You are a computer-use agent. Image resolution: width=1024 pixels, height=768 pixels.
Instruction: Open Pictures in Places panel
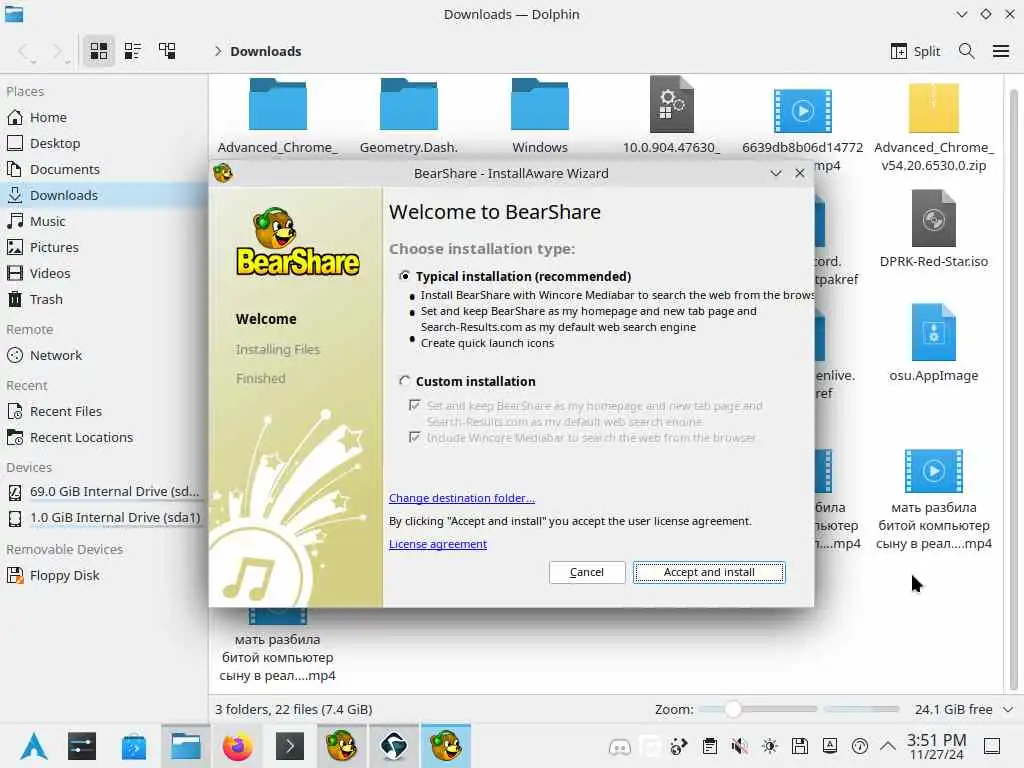104,248
